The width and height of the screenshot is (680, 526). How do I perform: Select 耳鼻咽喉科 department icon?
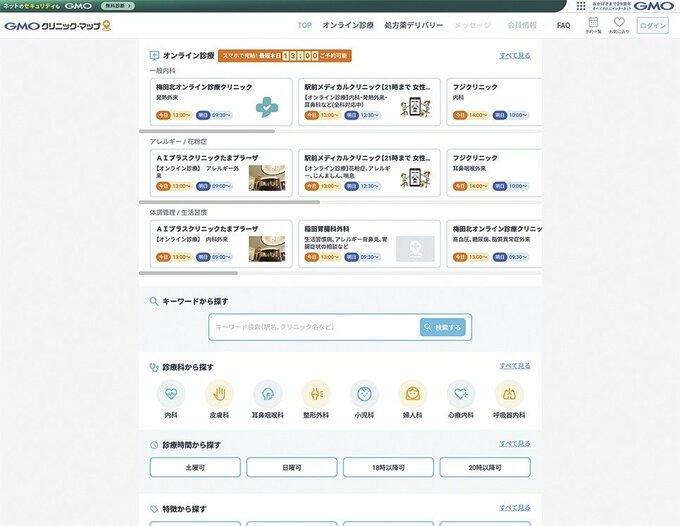[x=268, y=394]
